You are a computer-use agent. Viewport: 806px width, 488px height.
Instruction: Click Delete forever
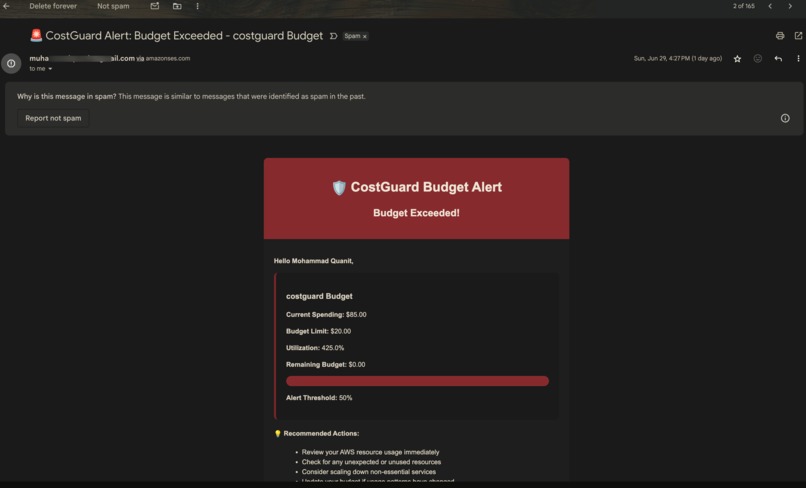53,6
